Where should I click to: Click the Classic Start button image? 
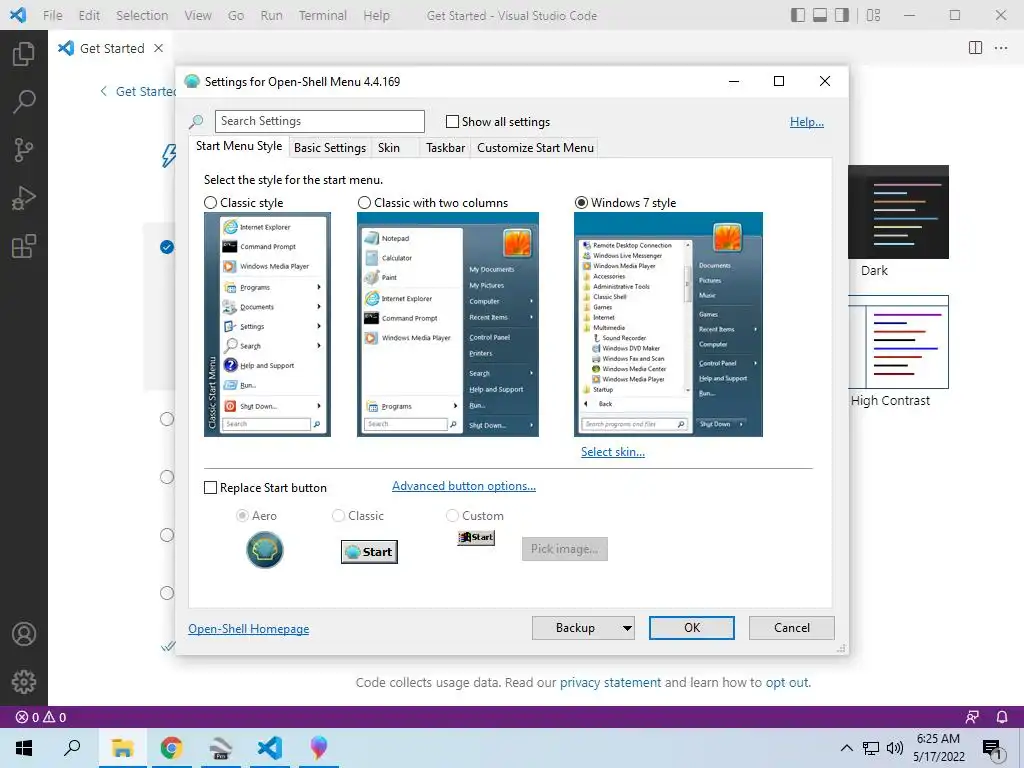click(369, 552)
